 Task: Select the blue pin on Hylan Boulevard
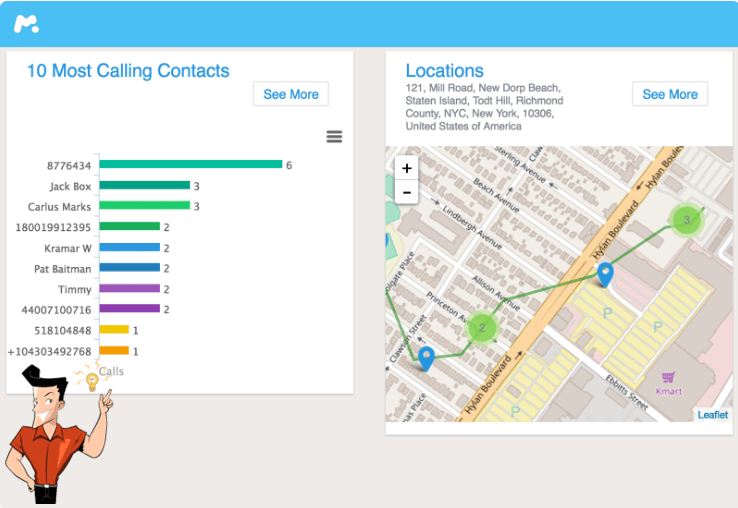[x=604, y=274]
